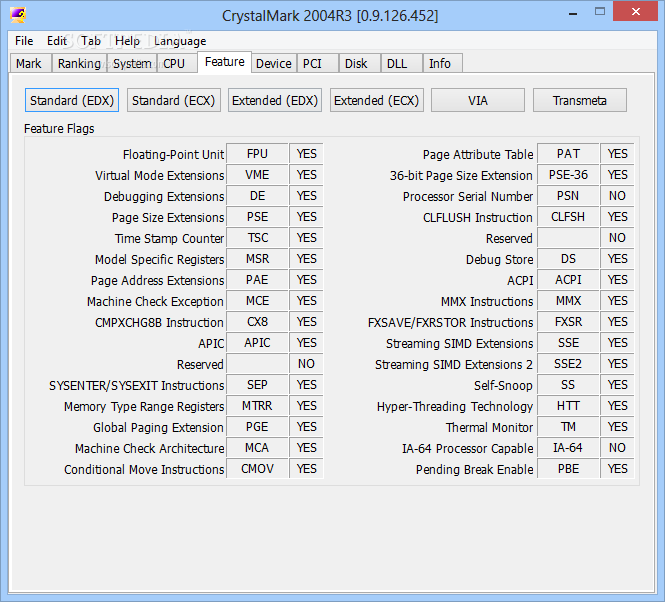Click the DS abbreviation cell
Viewport: 665px width, 602px height.
coord(568,259)
